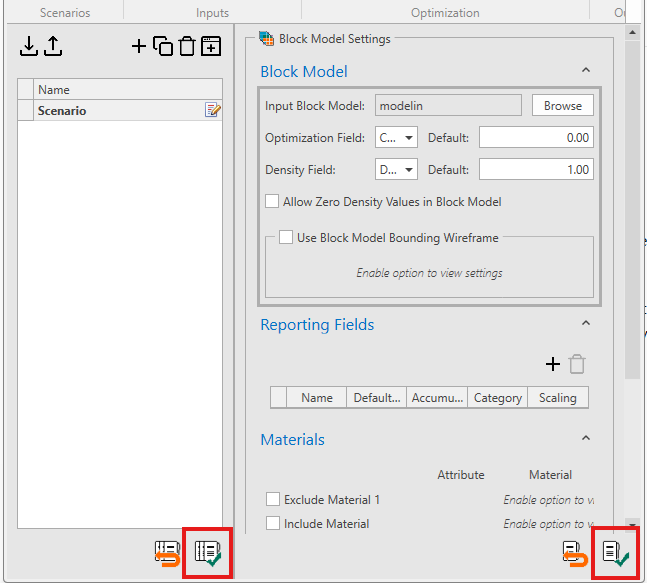Collapse the Reporting Fields section

(x=585, y=324)
